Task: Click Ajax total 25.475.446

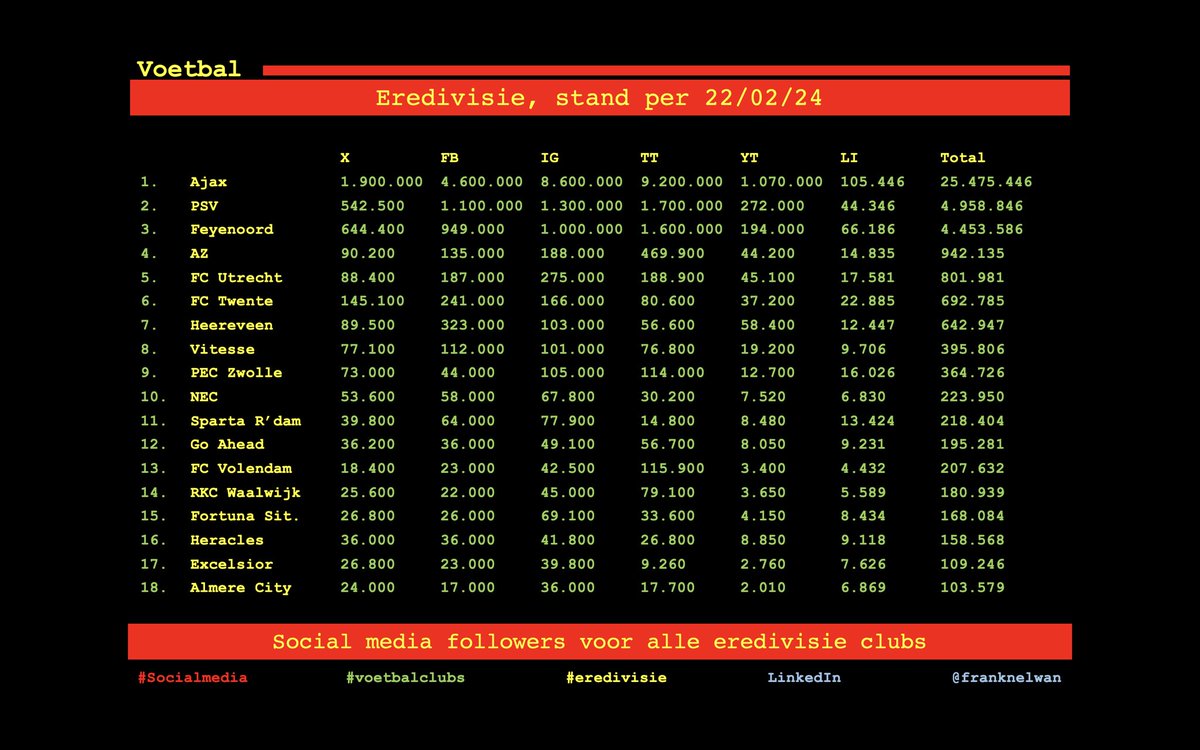Action: pyautogui.click(x=986, y=182)
